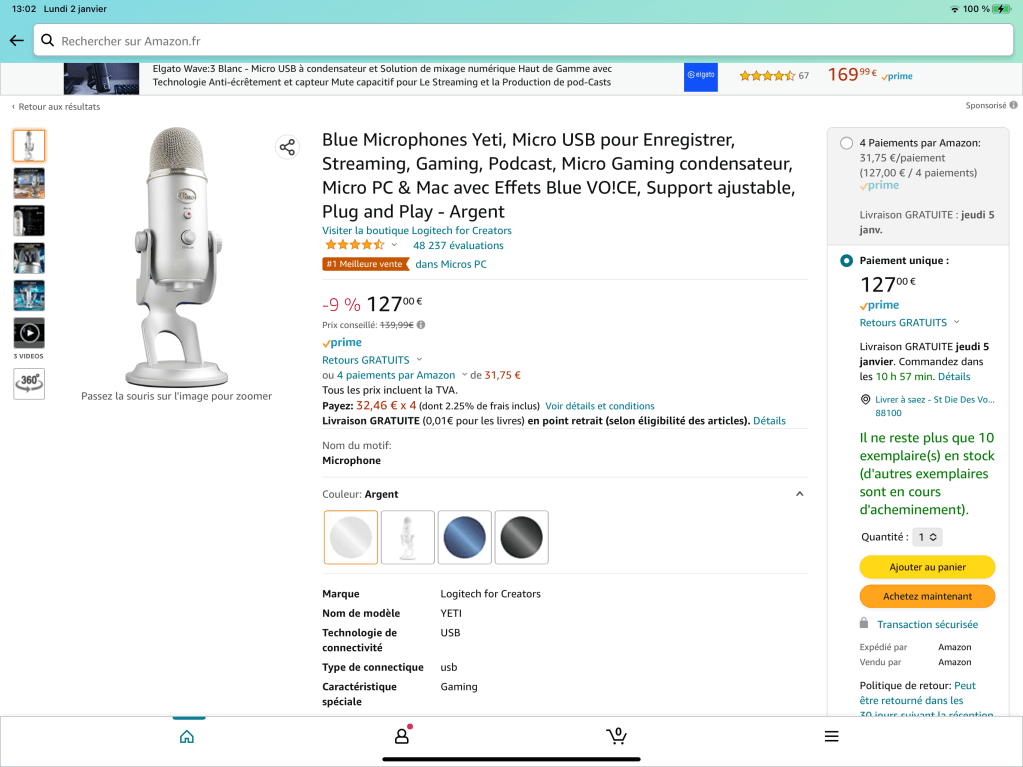Open the account profile icon

click(x=402, y=736)
